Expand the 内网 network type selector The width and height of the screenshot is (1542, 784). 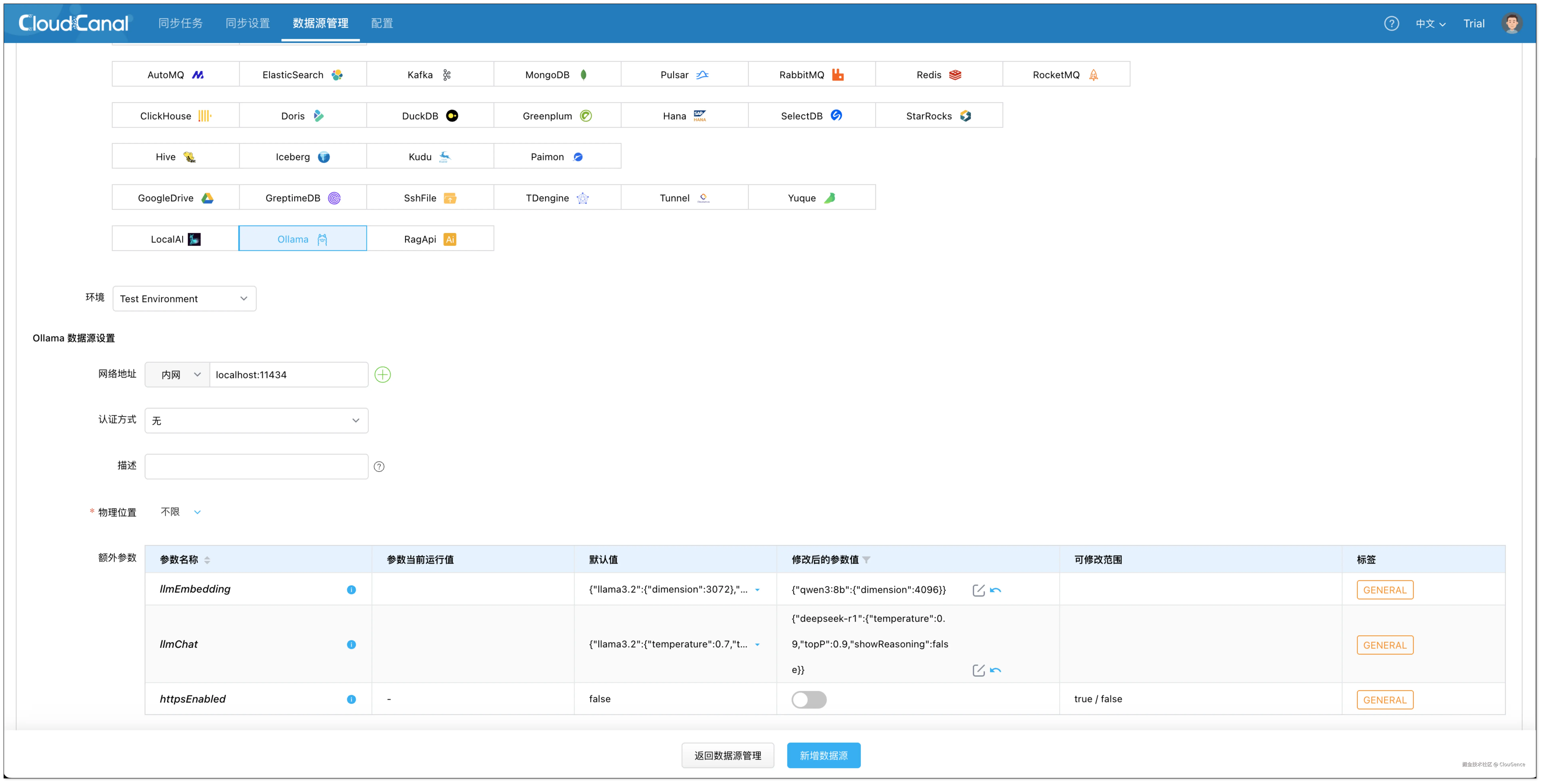point(178,375)
